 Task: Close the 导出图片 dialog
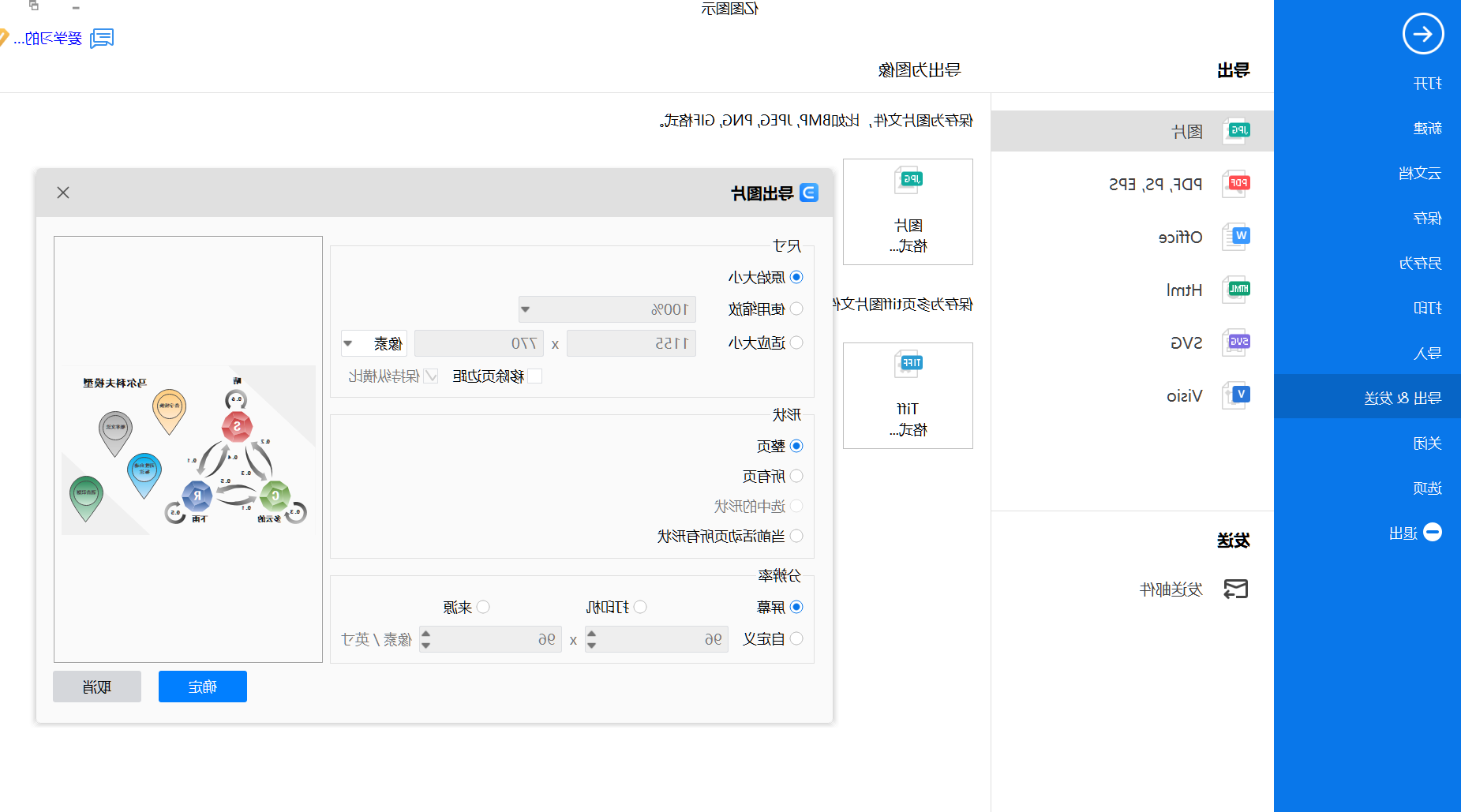(63, 193)
